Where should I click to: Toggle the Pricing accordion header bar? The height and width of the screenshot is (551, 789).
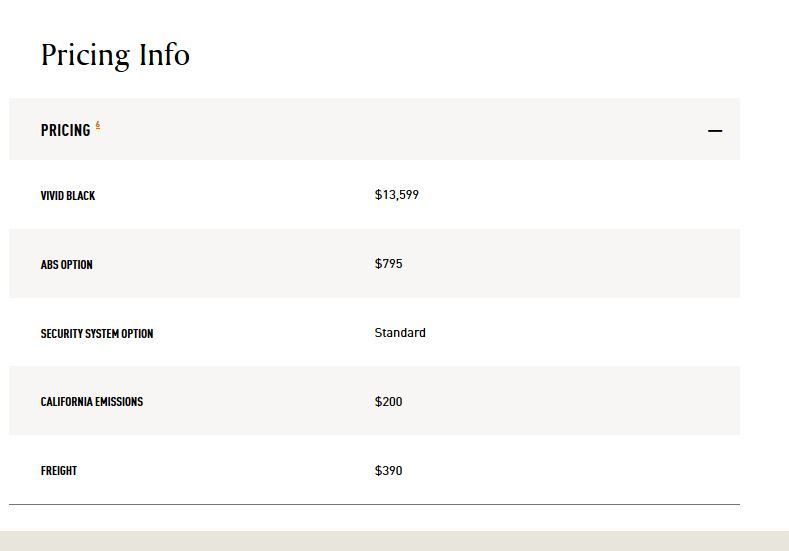[400, 130]
